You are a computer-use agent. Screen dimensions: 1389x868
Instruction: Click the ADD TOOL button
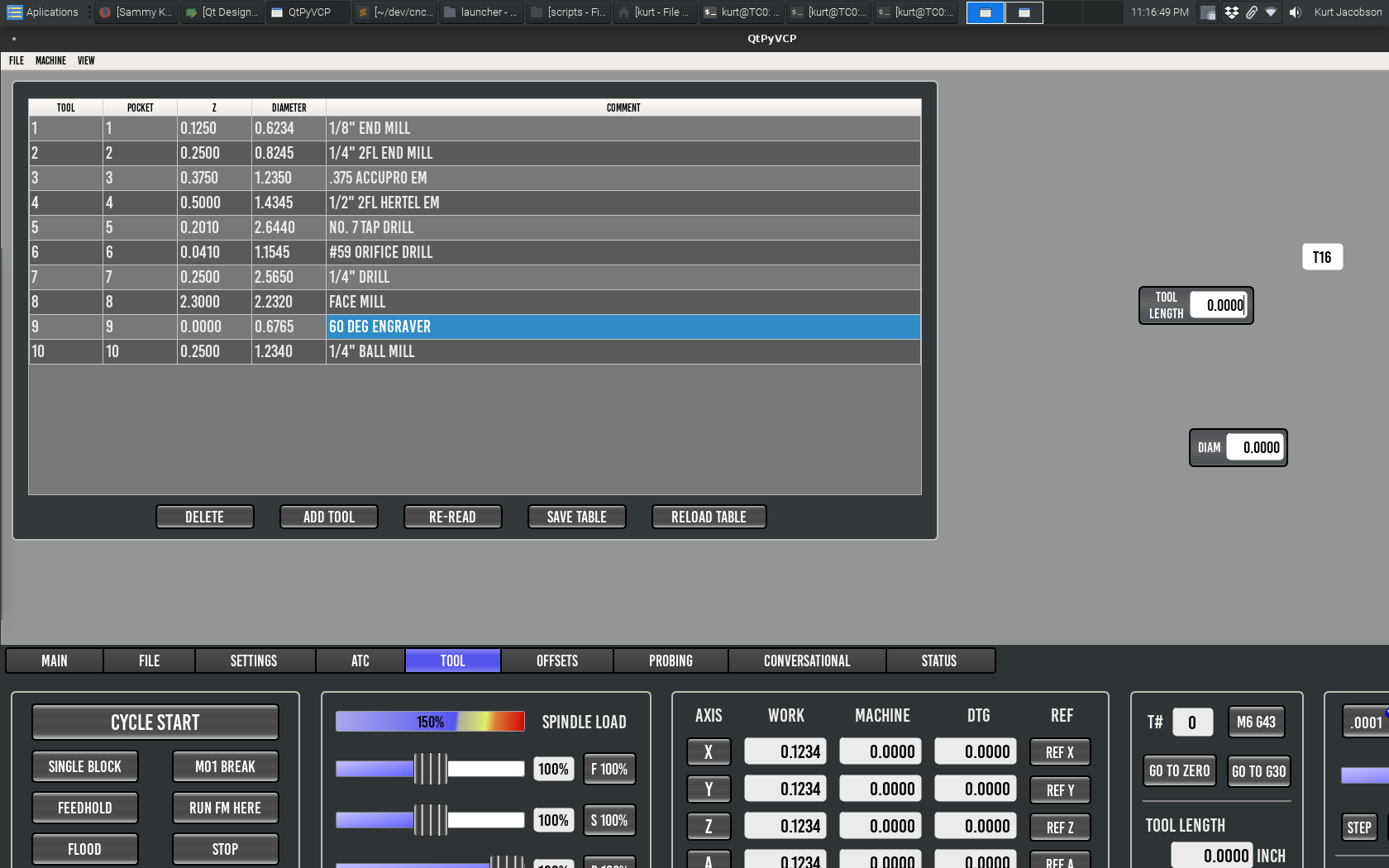(x=329, y=517)
